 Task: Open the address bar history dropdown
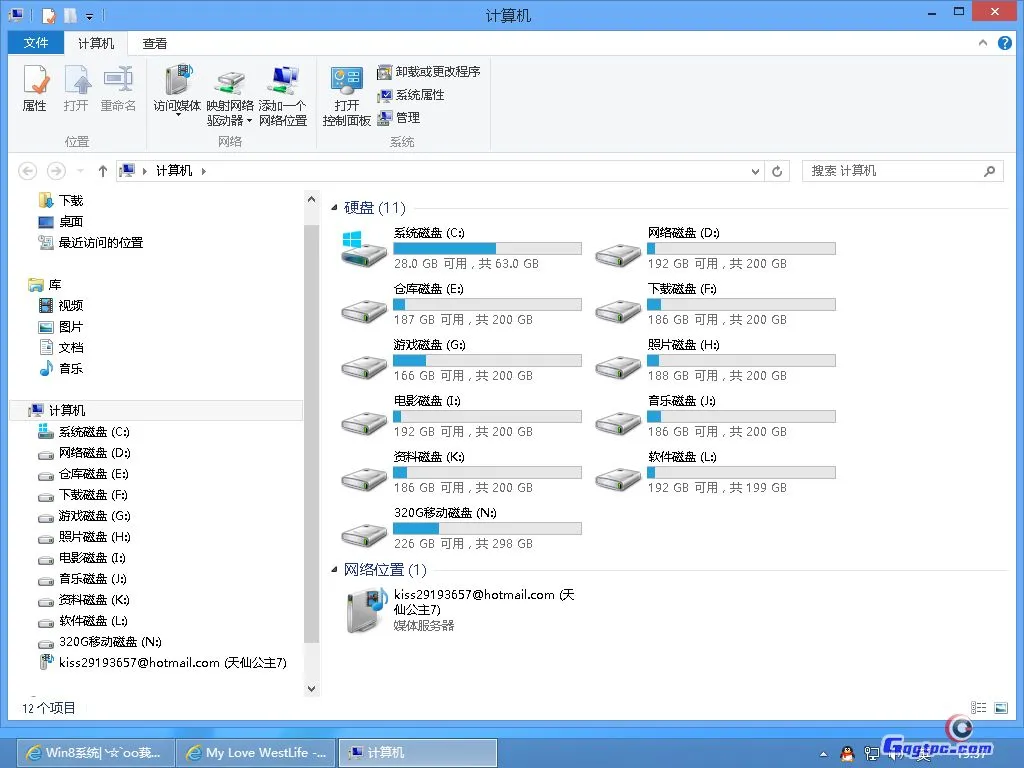[755, 171]
